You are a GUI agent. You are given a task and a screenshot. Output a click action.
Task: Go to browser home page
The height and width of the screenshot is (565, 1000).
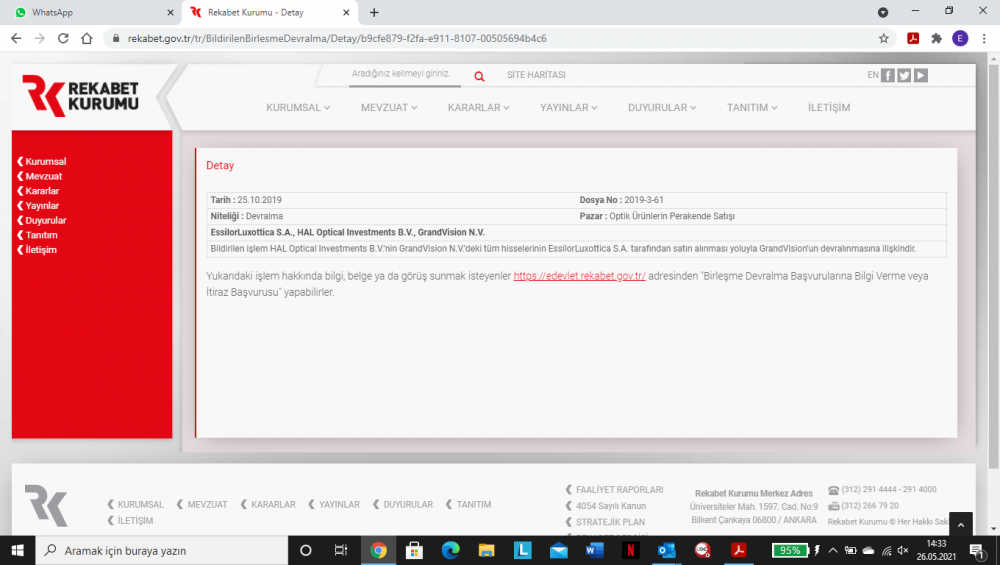87,38
